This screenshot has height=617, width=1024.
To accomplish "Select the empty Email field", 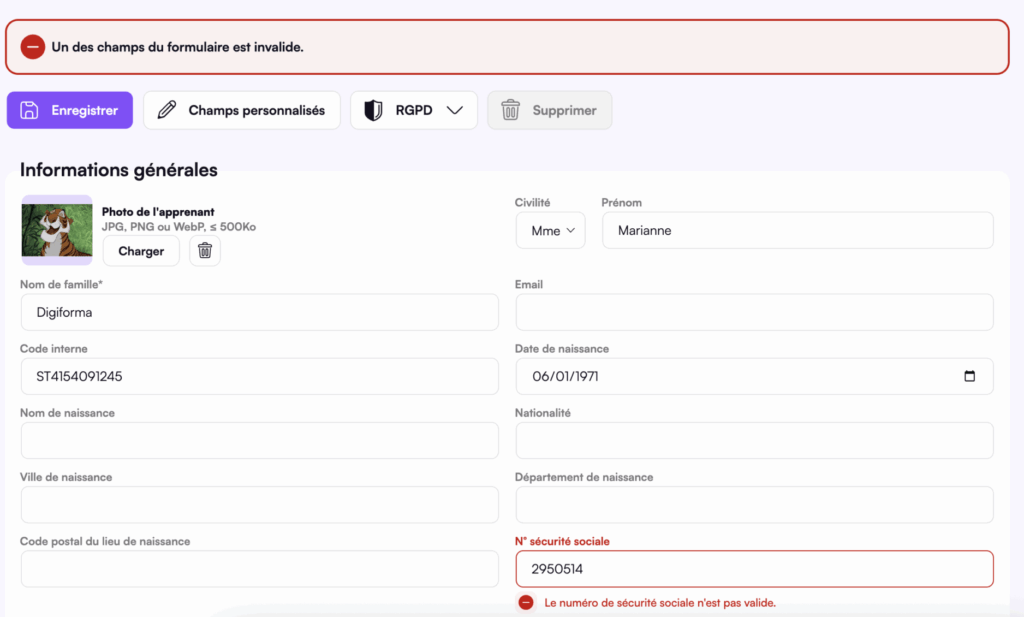I will point(754,312).
